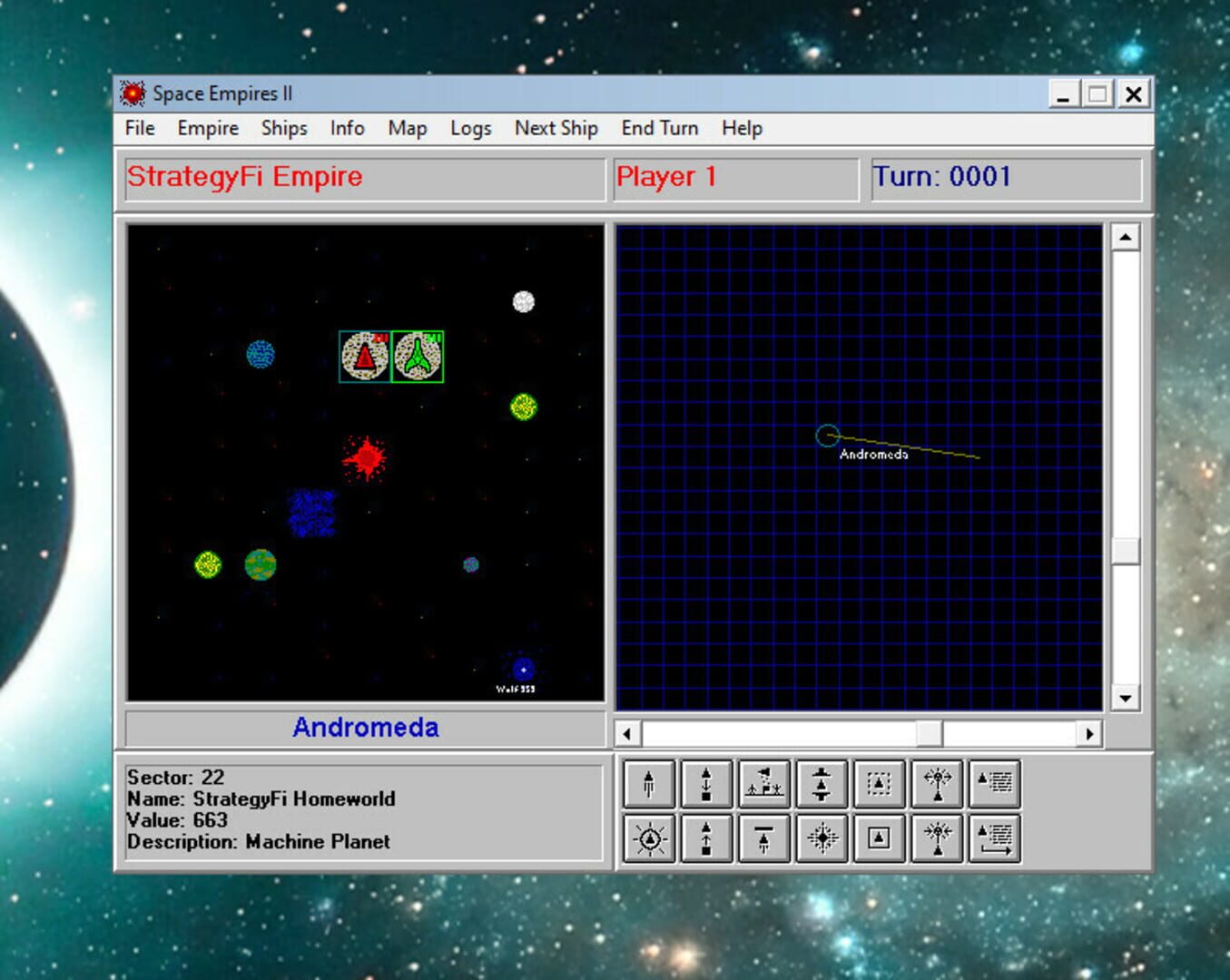The width and height of the screenshot is (1230, 980).
Task: Click the Space Empires II title bar icon
Action: coord(133,93)
